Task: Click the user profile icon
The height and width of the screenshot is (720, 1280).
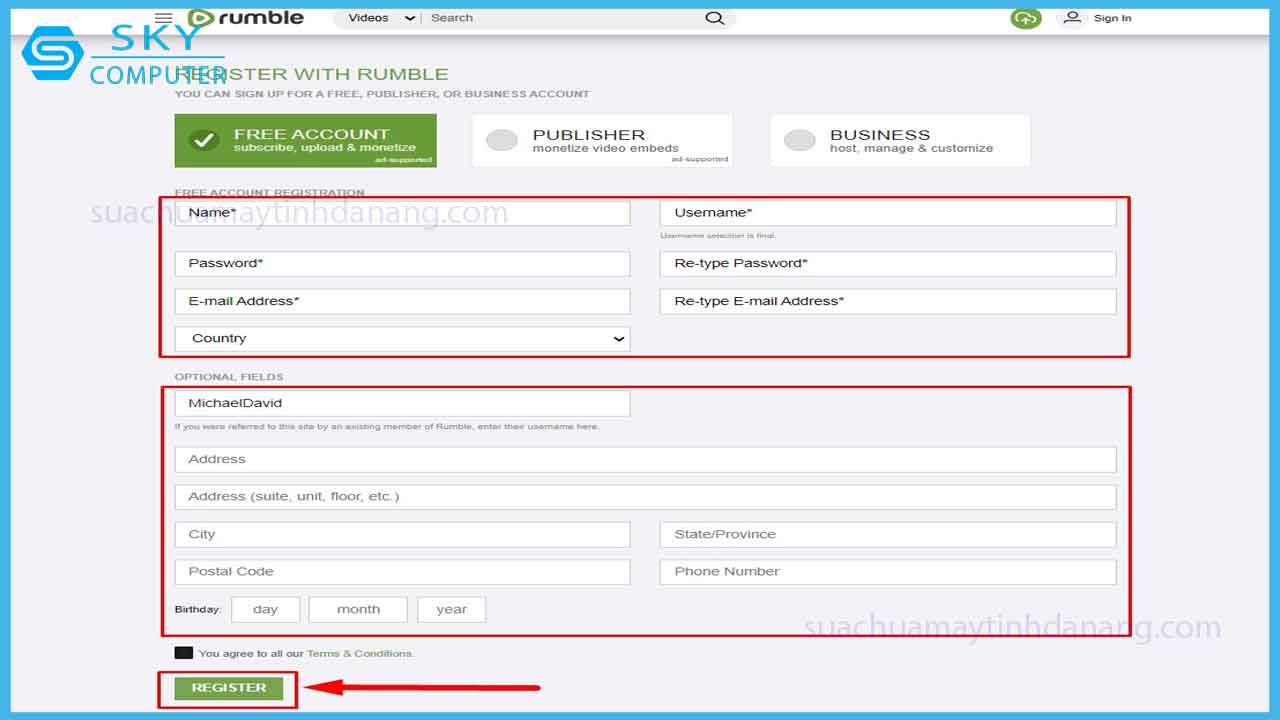Action: coord(1072,18)
